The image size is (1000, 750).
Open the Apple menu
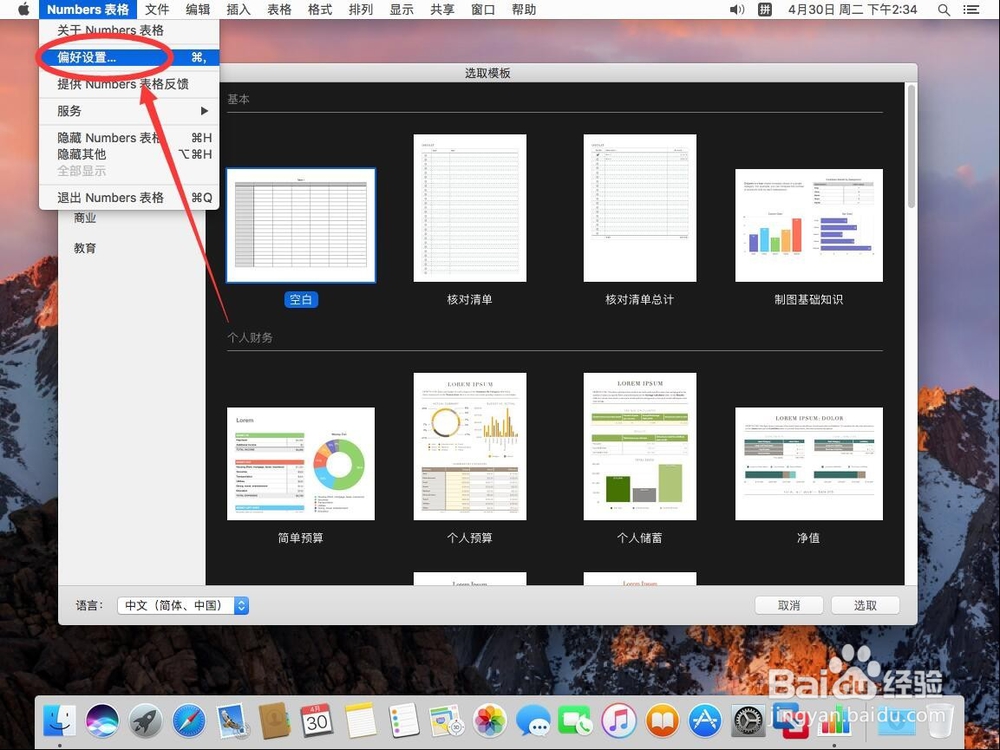tap(24, 9)
